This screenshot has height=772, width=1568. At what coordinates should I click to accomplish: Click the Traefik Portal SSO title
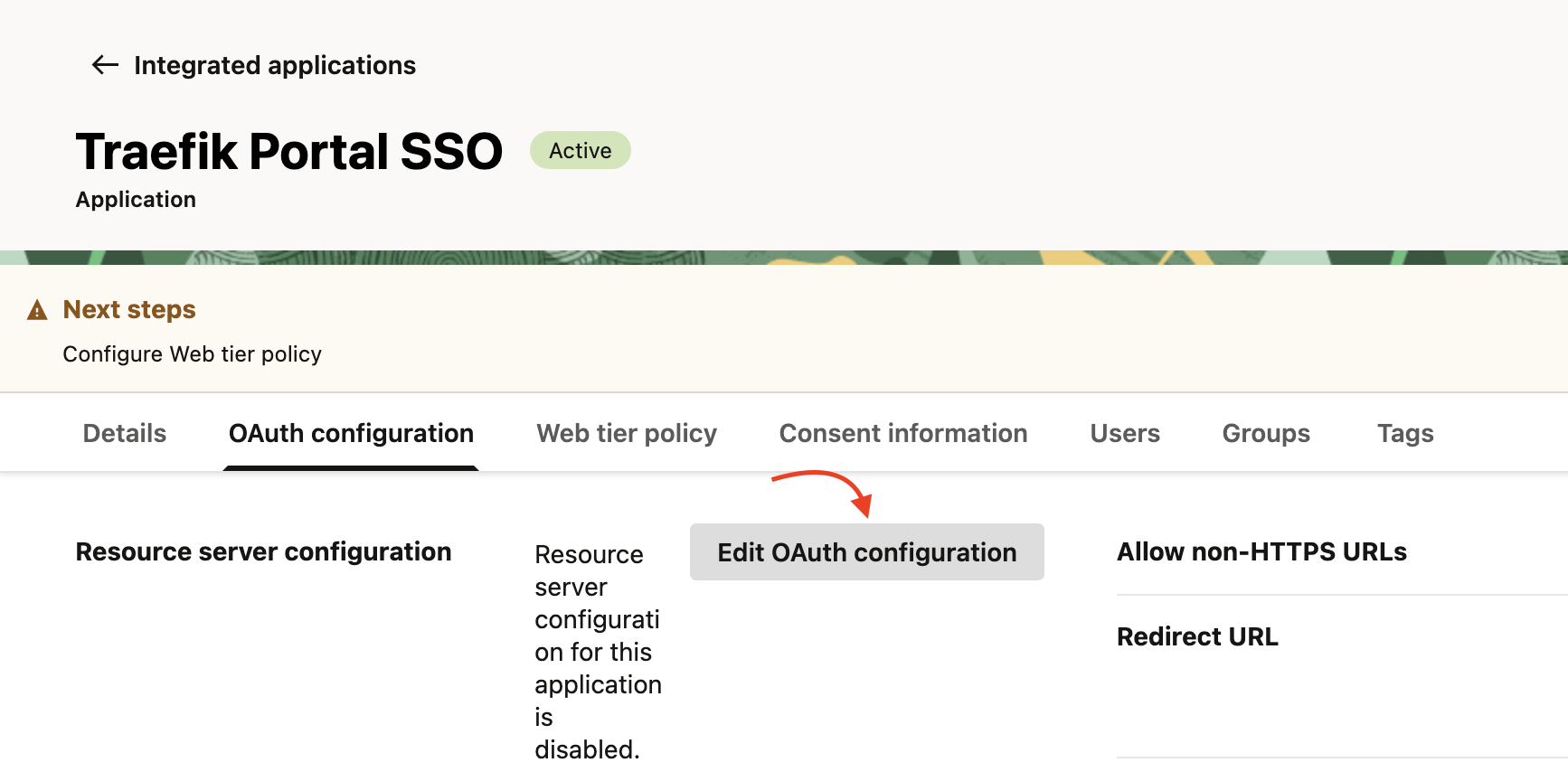pyautogui.click(x=289, y=151)
